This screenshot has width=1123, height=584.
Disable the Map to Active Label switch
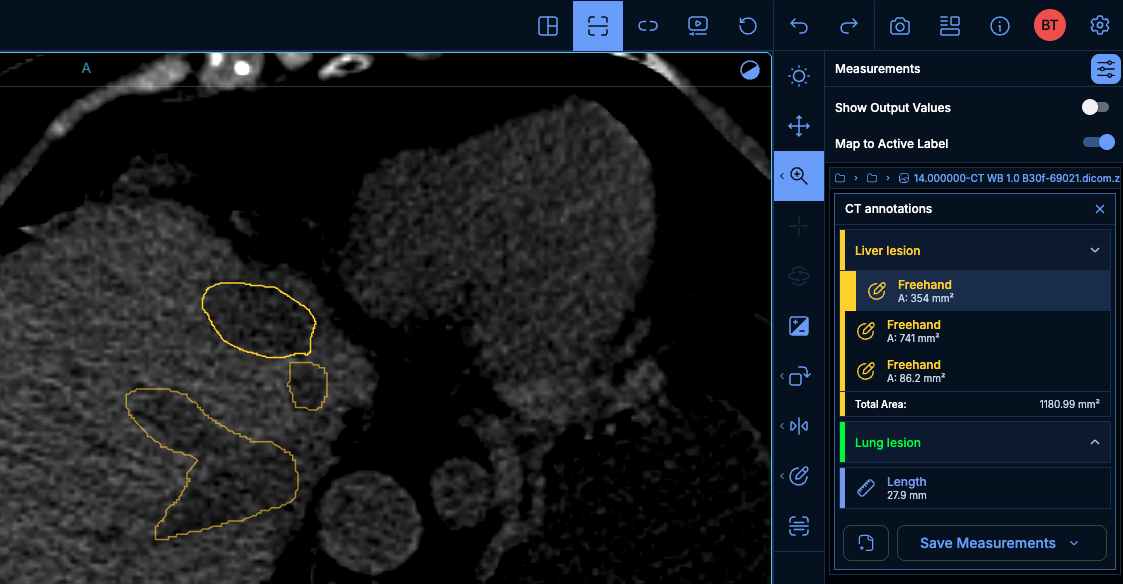click(x=1098, y=143)
